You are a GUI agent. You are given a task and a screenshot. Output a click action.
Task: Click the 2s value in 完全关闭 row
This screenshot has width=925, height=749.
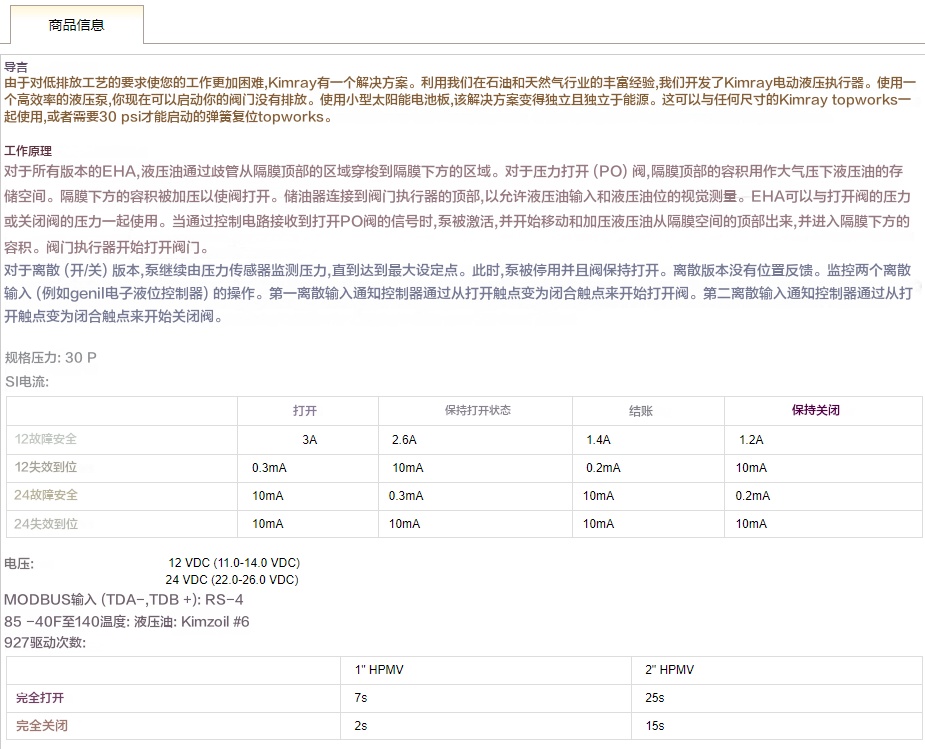pos(360,726)
